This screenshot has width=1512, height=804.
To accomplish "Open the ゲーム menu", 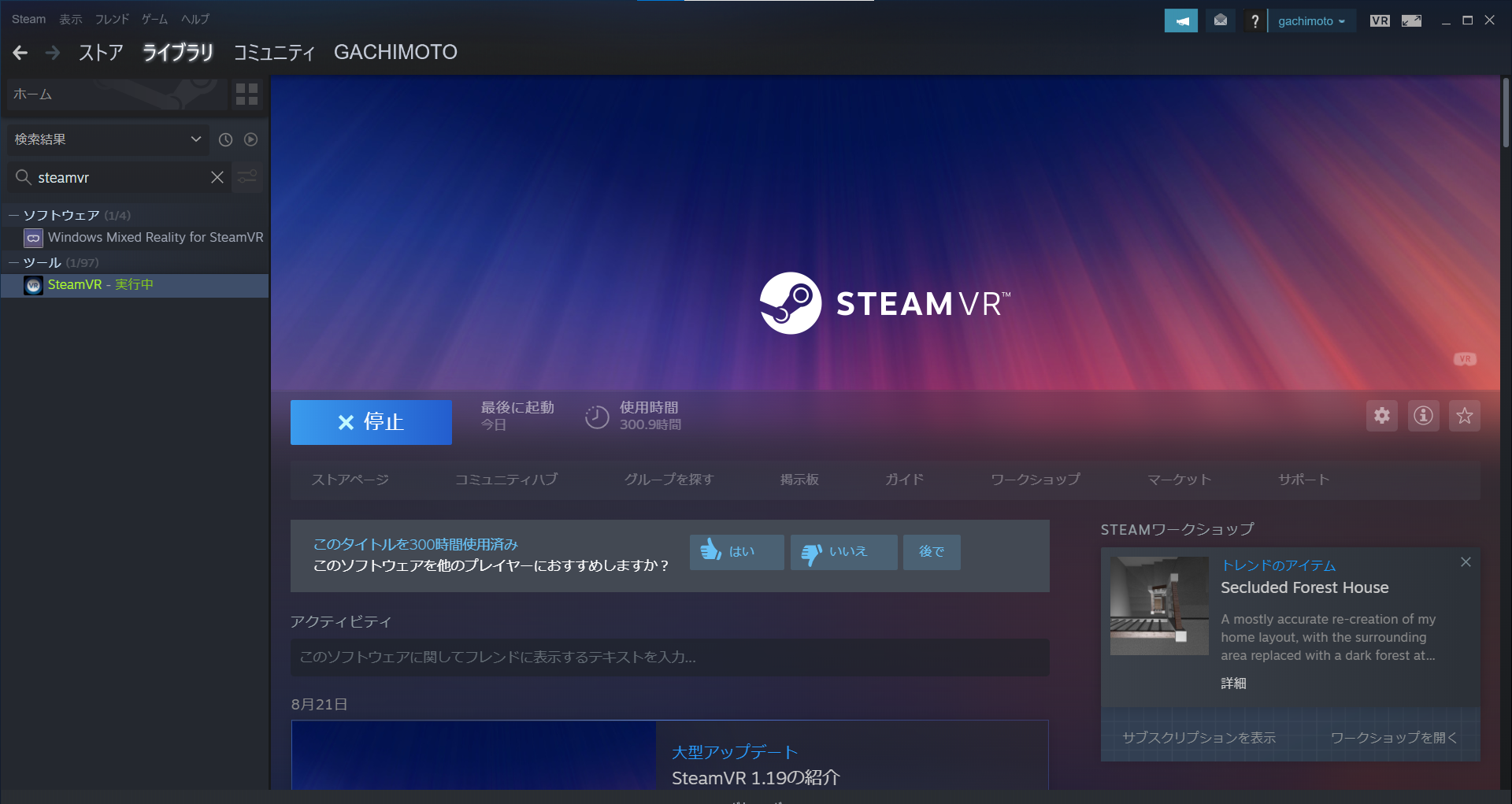I will tap(154, 19).
